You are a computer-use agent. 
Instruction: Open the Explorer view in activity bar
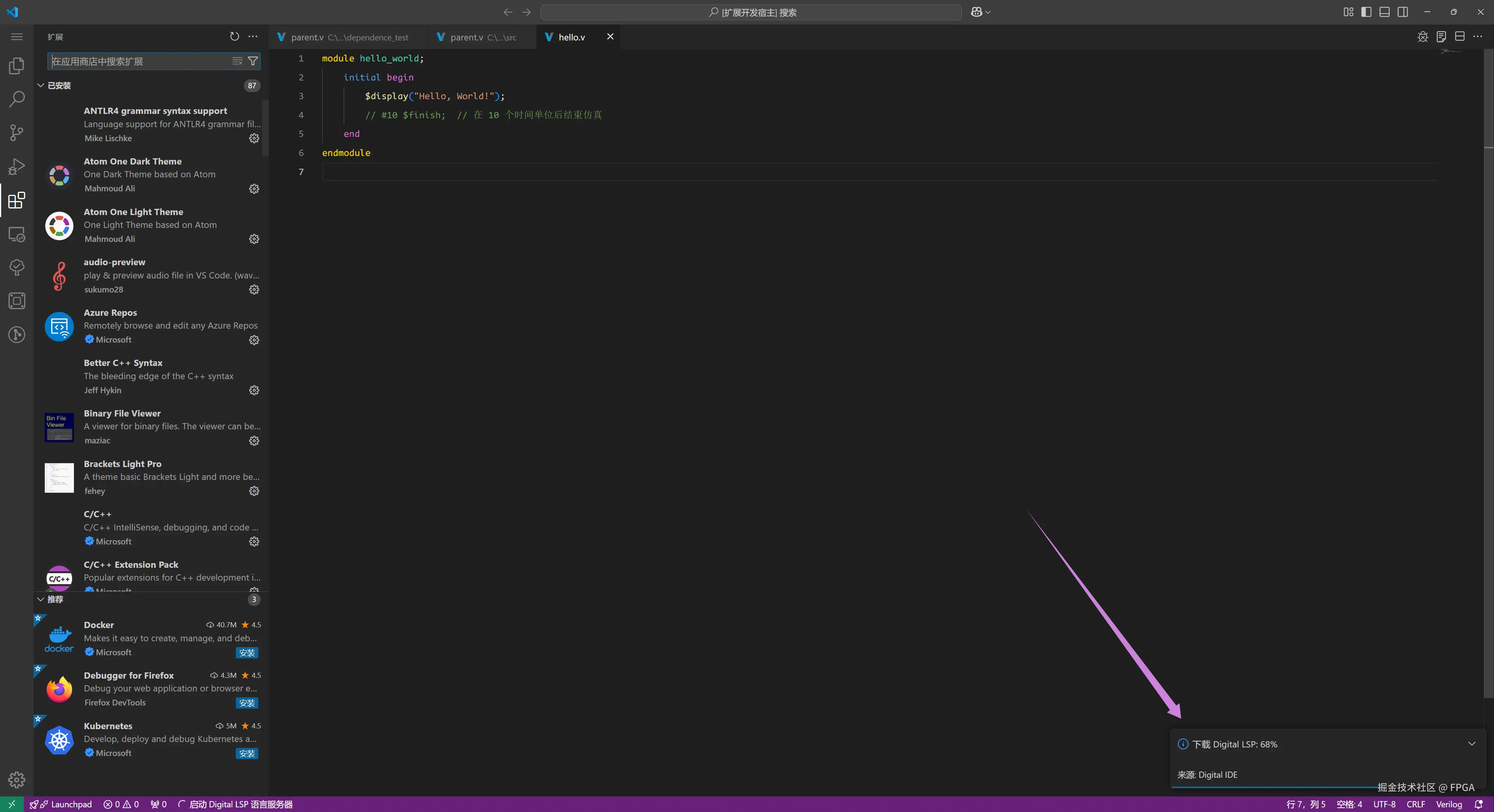point(17,65)
